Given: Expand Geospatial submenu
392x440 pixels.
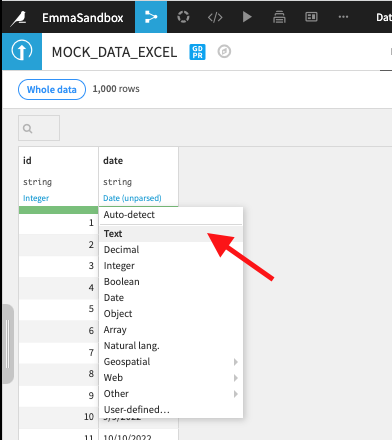Looking at the screenshot, I should point(171,362).
